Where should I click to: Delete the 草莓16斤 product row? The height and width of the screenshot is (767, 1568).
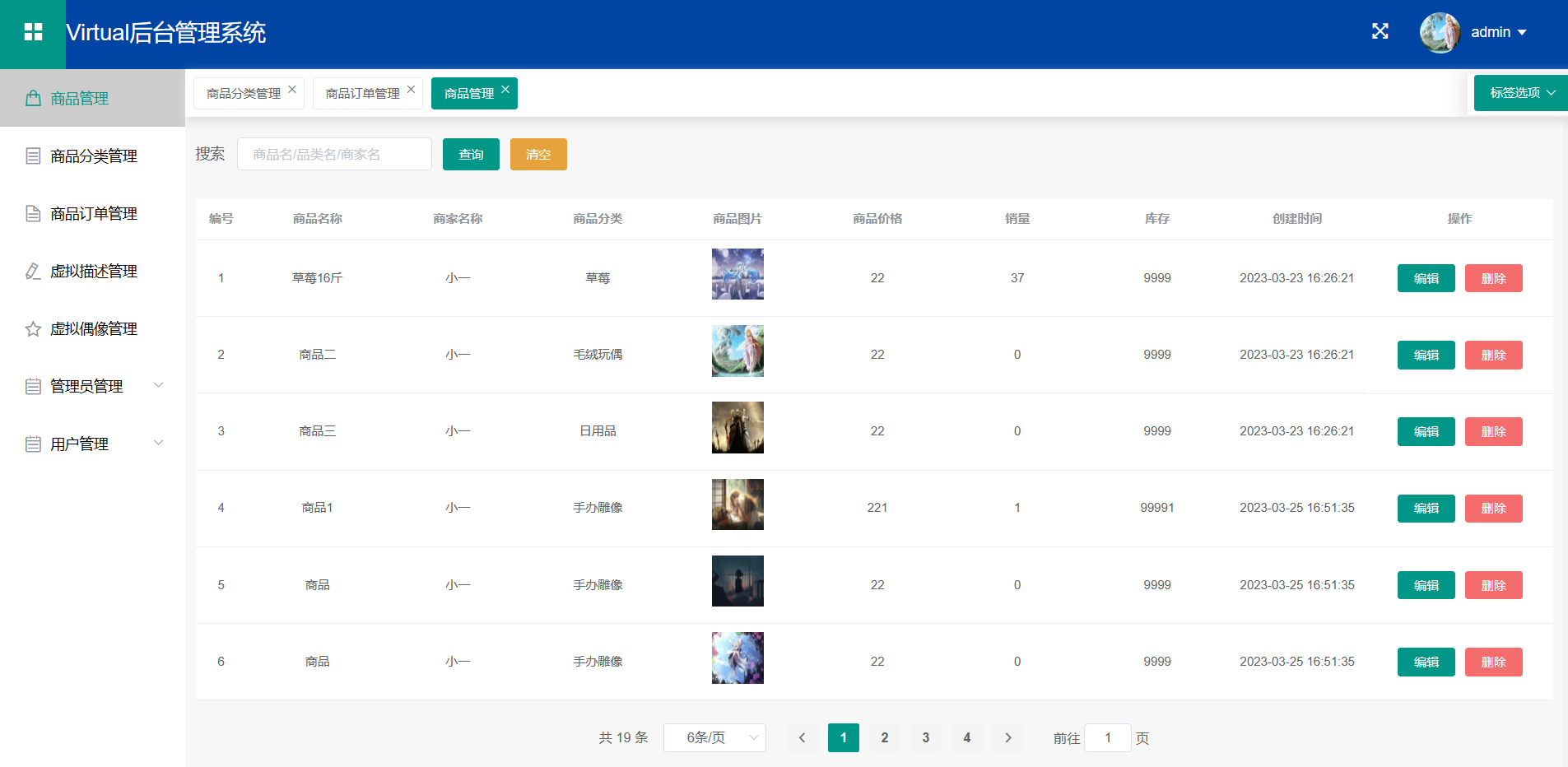[1493, 278]
